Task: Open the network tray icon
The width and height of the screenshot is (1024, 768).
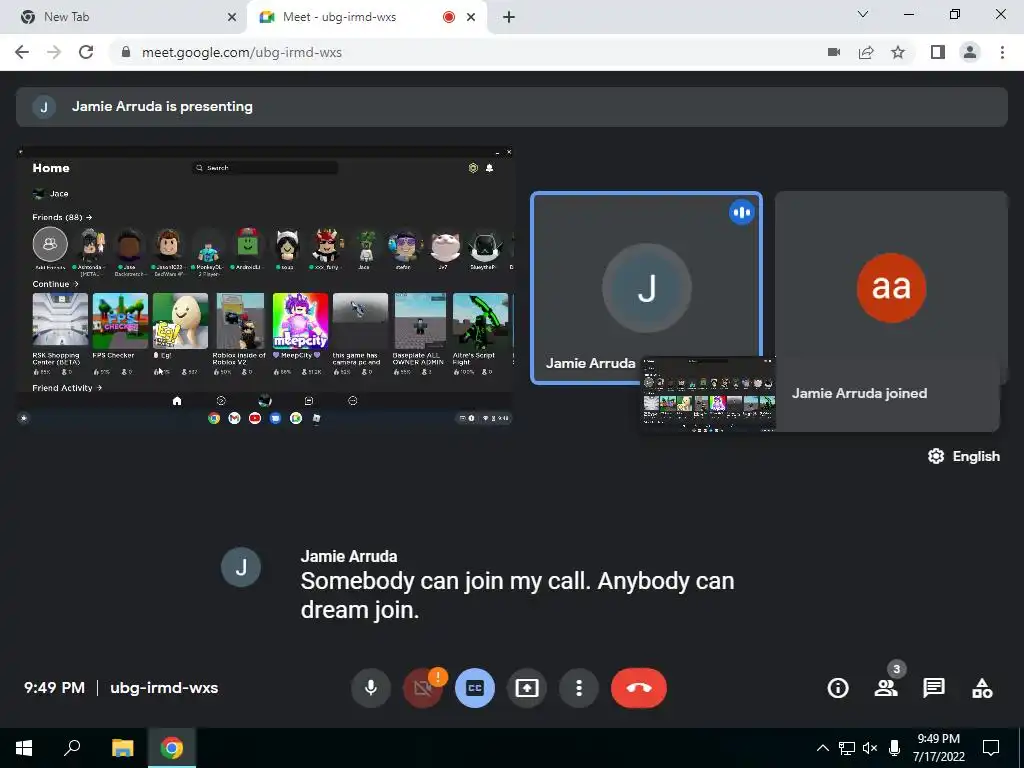Action: (x=847, y=748)
